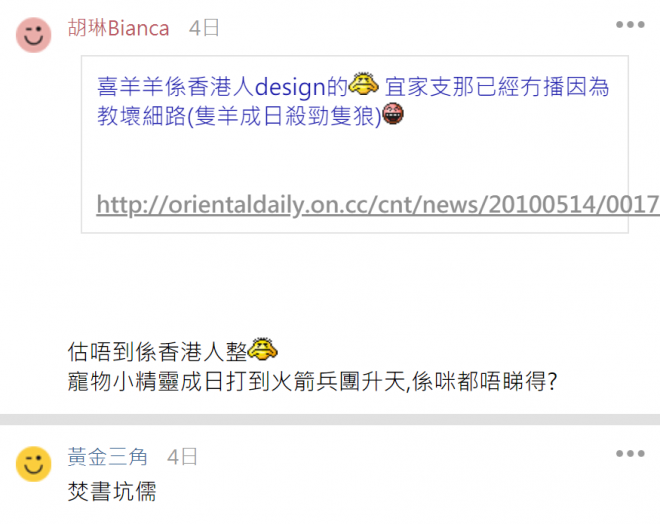Image resolution: width=660 pixels, height=524 pixels.
Task: Click the 4日 timestamp beside 黃金三角
Action: tap(182, 457)
